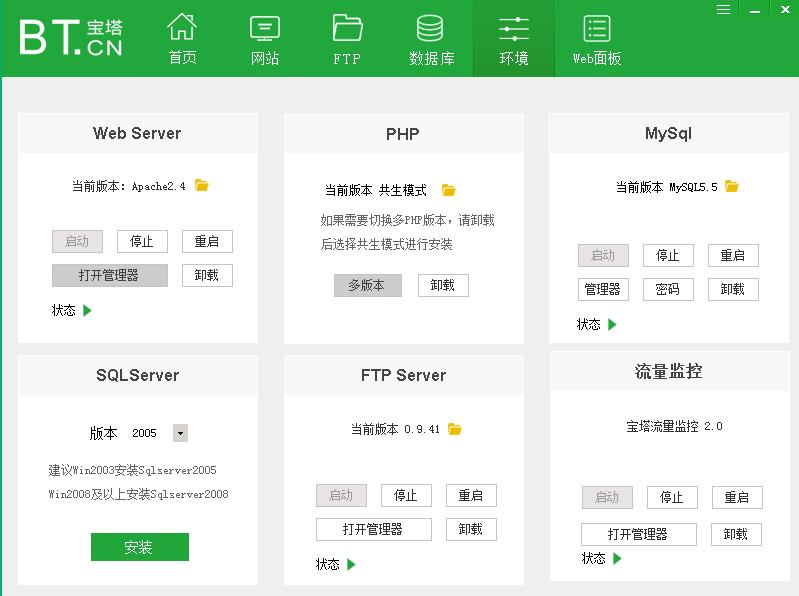The width and height of the screenshot is (799, 596).
Task: Minimize the BT.CN window
Action: coord(755,10)
